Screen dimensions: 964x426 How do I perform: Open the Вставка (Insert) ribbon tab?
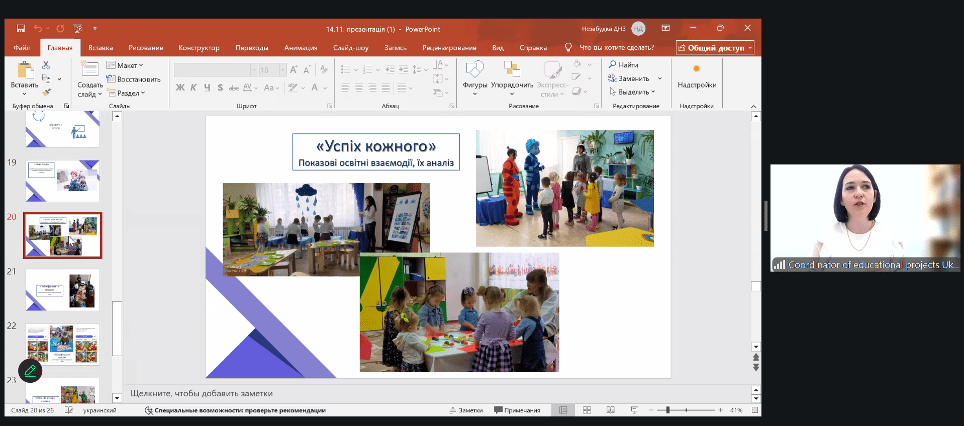point(100,47)
